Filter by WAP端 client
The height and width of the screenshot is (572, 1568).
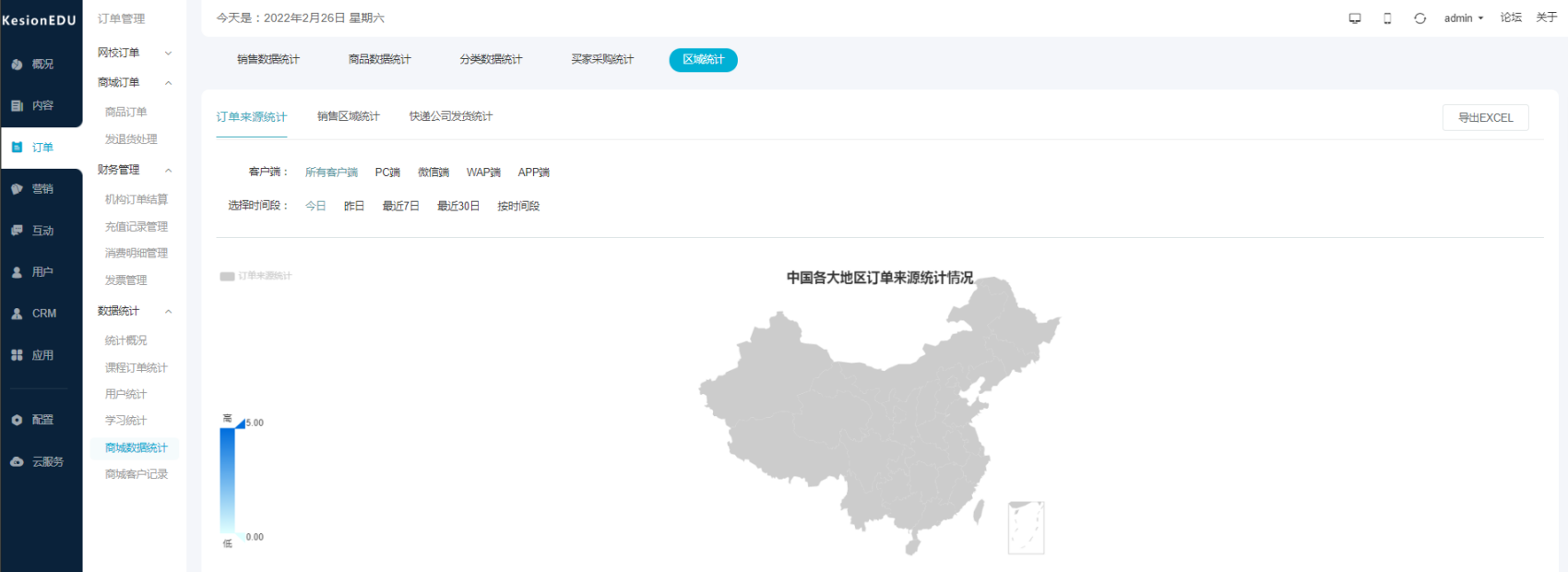pos(483,173)
